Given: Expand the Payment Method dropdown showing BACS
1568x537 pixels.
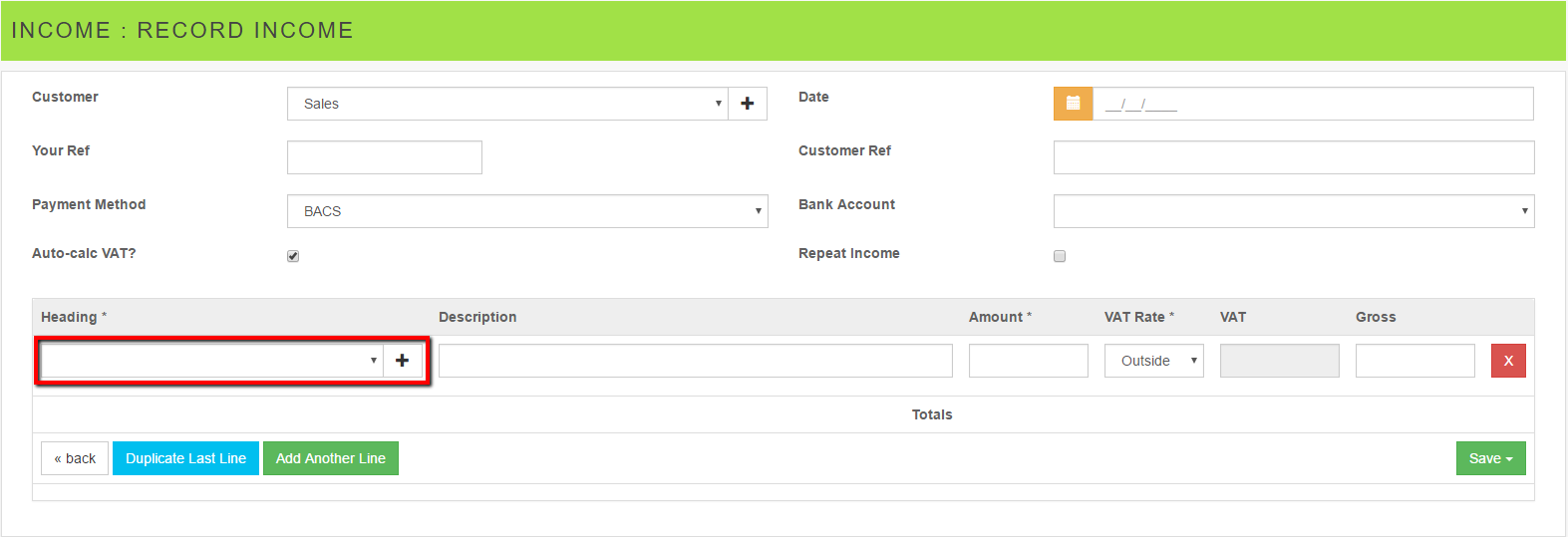Looking at the screenshot, I should [x=527, y=211].
